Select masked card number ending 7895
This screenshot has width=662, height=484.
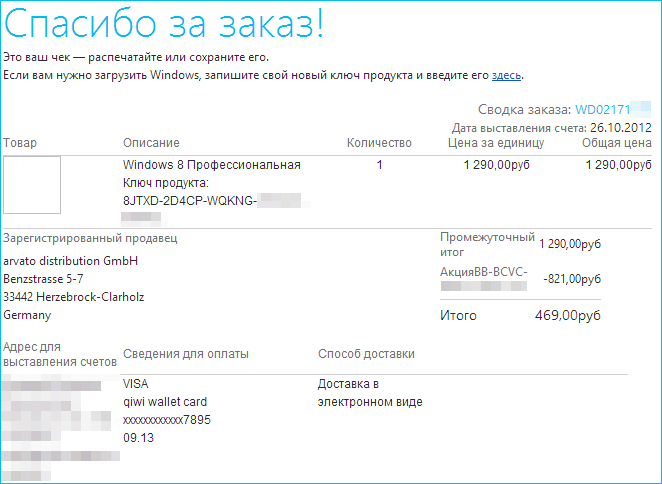click(x=167, y=420)
